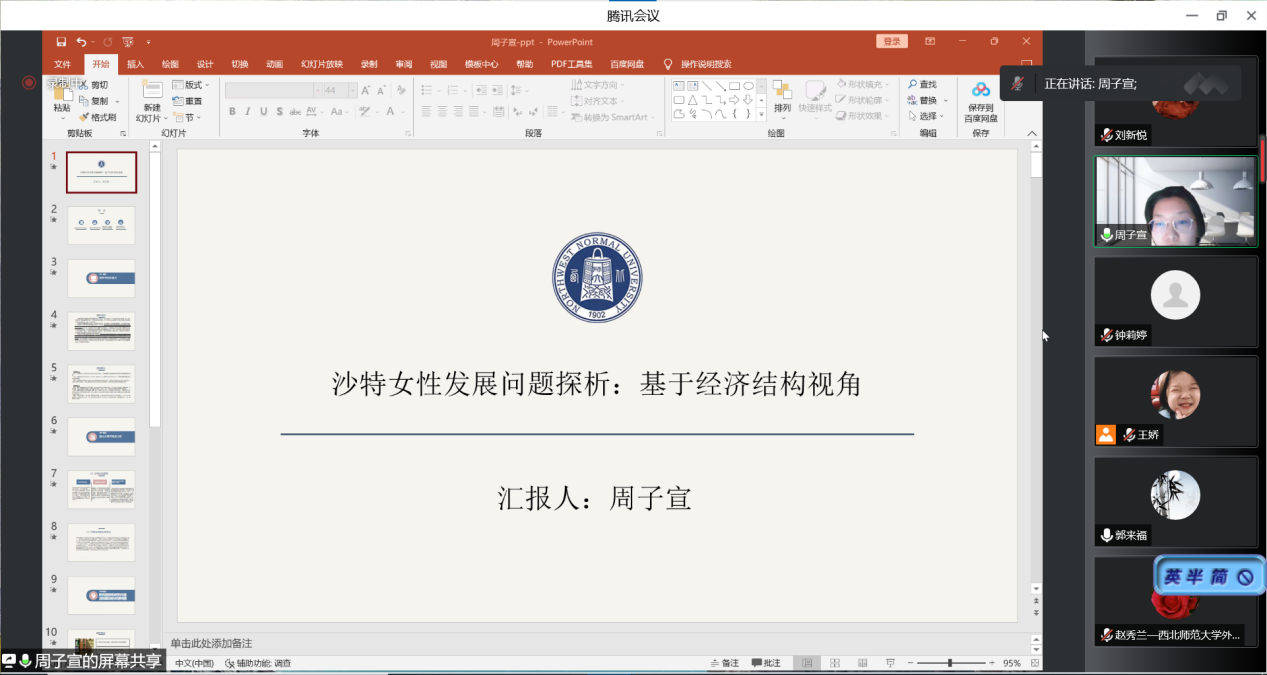Activate Format Painter (格式刷)
The height and width of the screenshot is (675, 1267).
click(x=97, y=117)
